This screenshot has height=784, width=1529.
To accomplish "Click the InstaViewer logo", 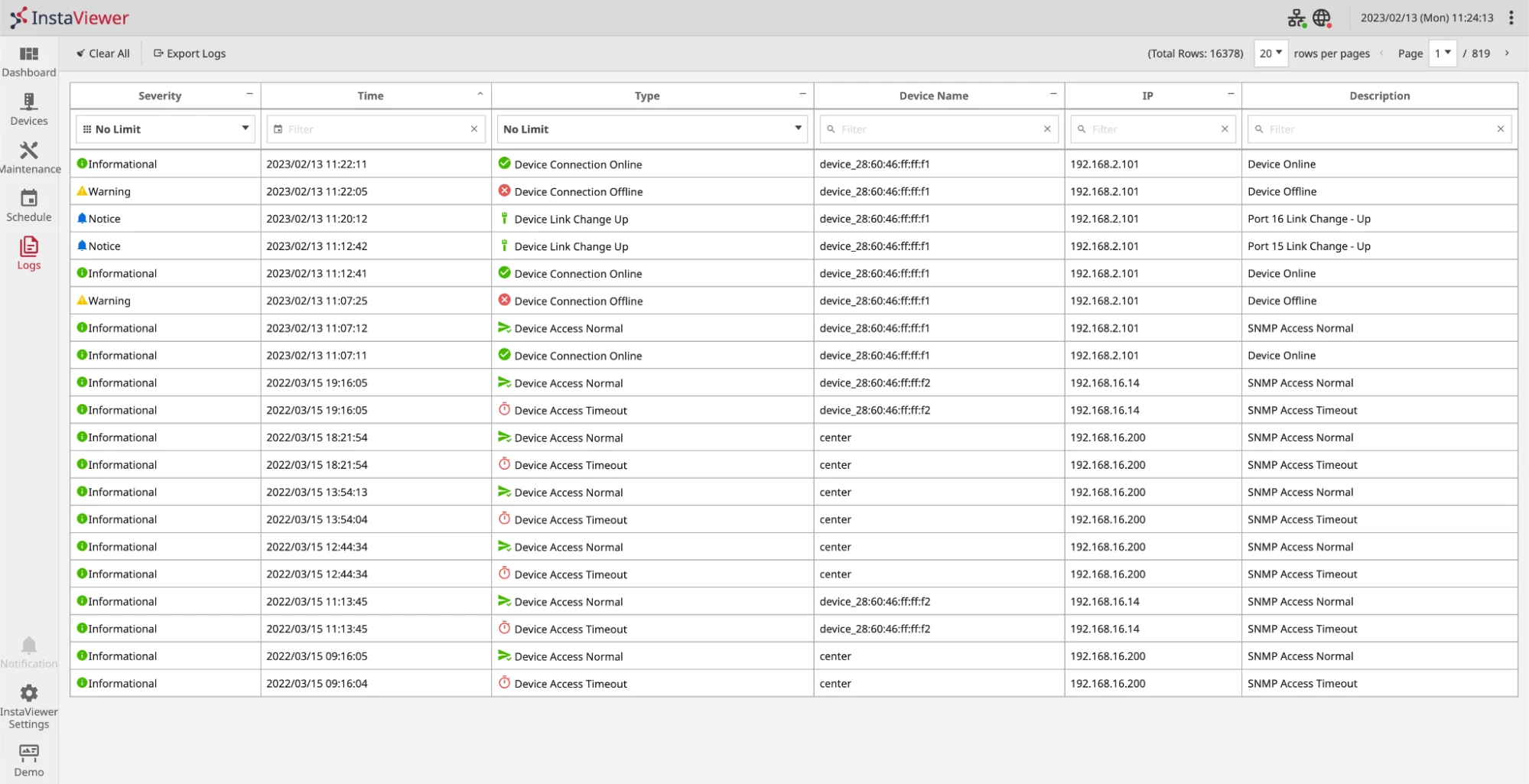I will point(70,18).
